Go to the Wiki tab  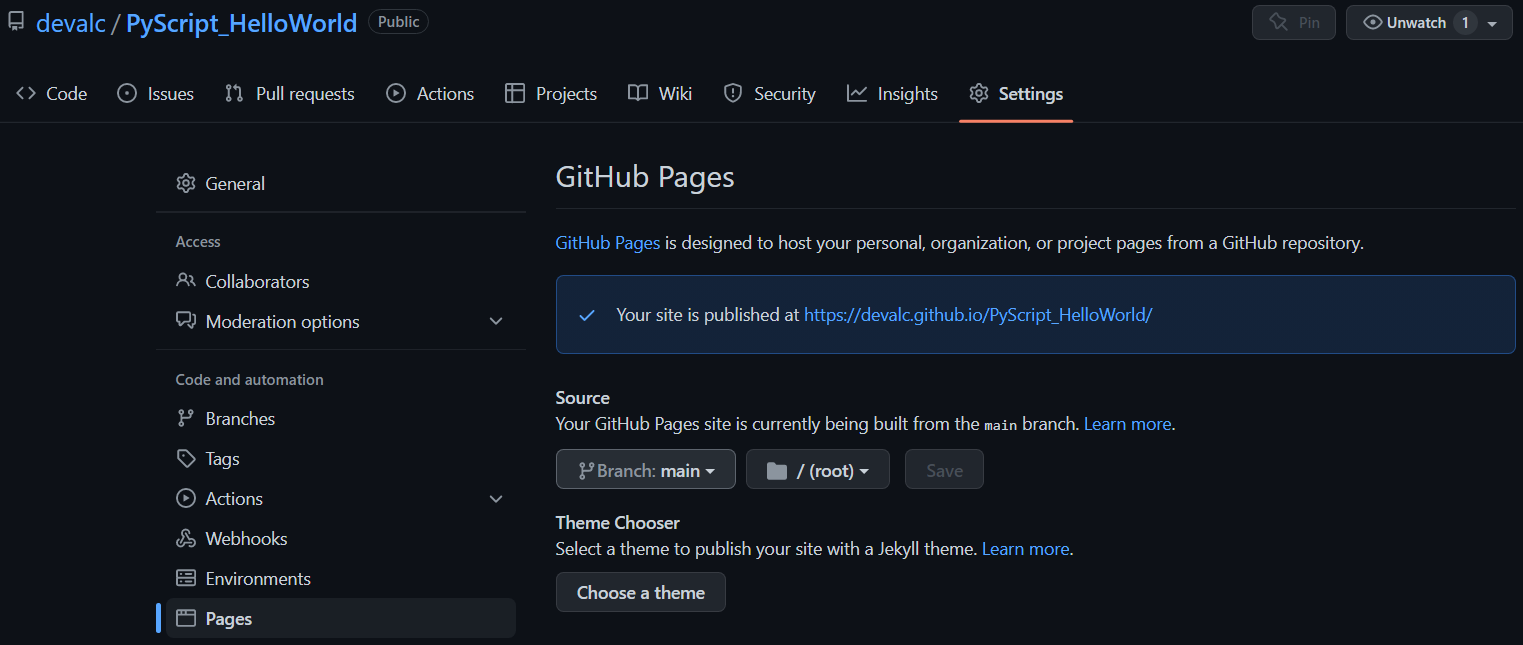660,93
